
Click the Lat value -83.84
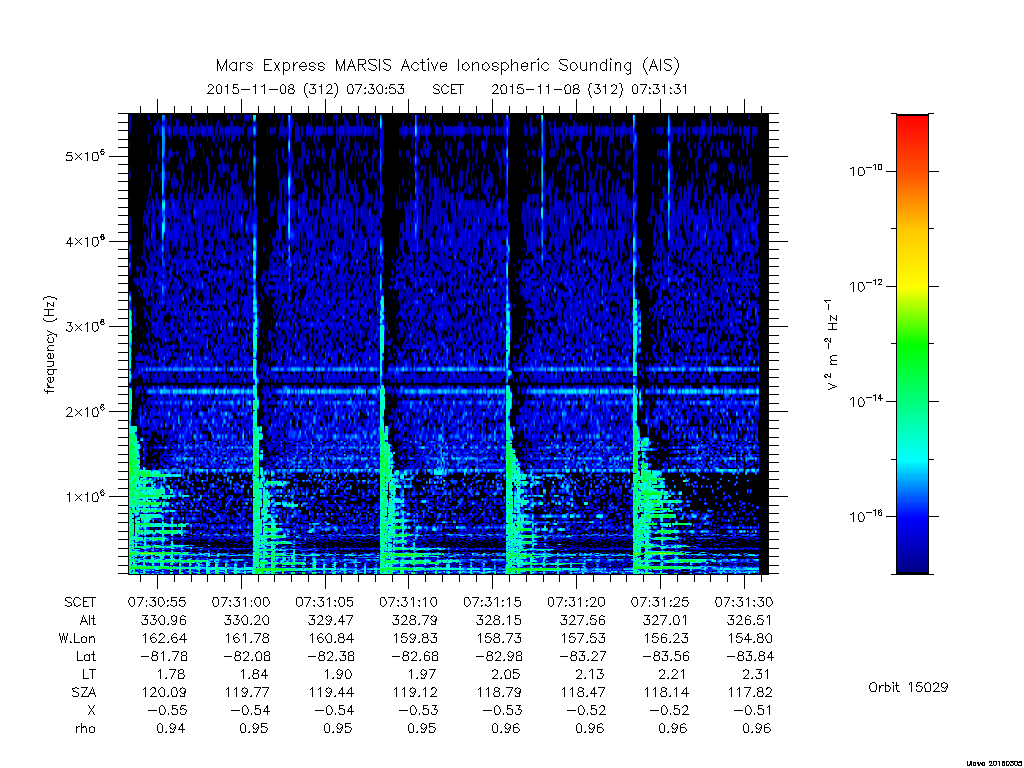[x=749, y=656]
